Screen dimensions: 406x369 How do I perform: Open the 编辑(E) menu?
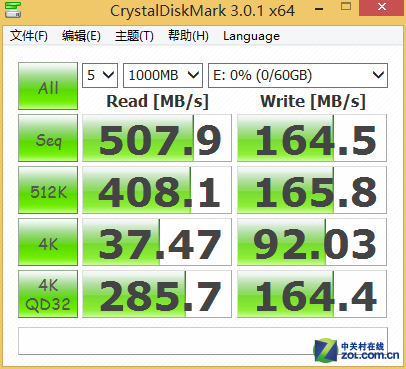(x=81, y=36)
